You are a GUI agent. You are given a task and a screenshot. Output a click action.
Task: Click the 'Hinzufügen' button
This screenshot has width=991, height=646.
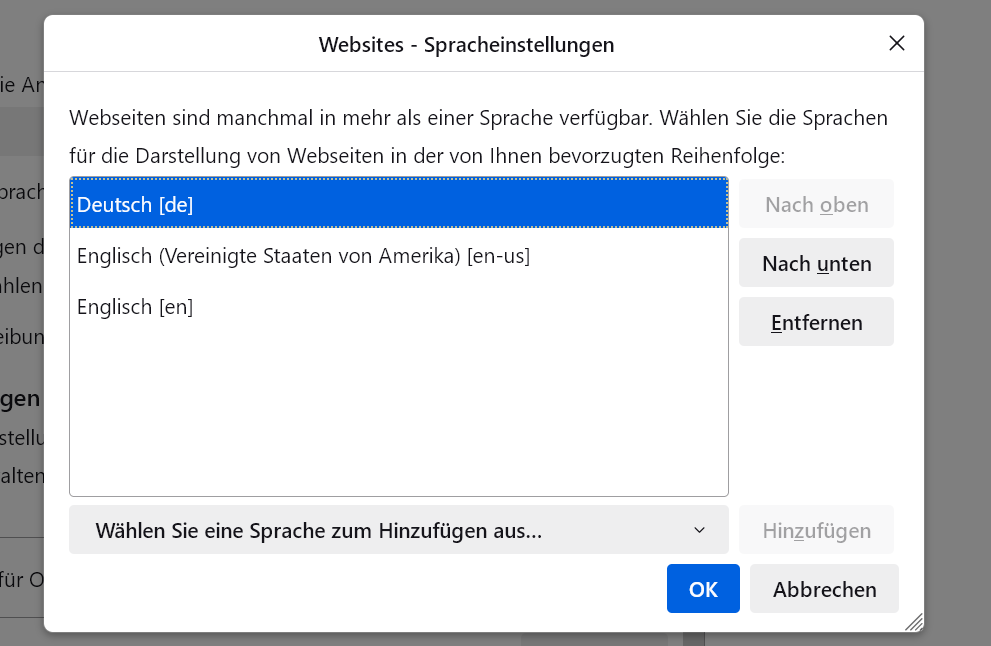coord(816,530)
